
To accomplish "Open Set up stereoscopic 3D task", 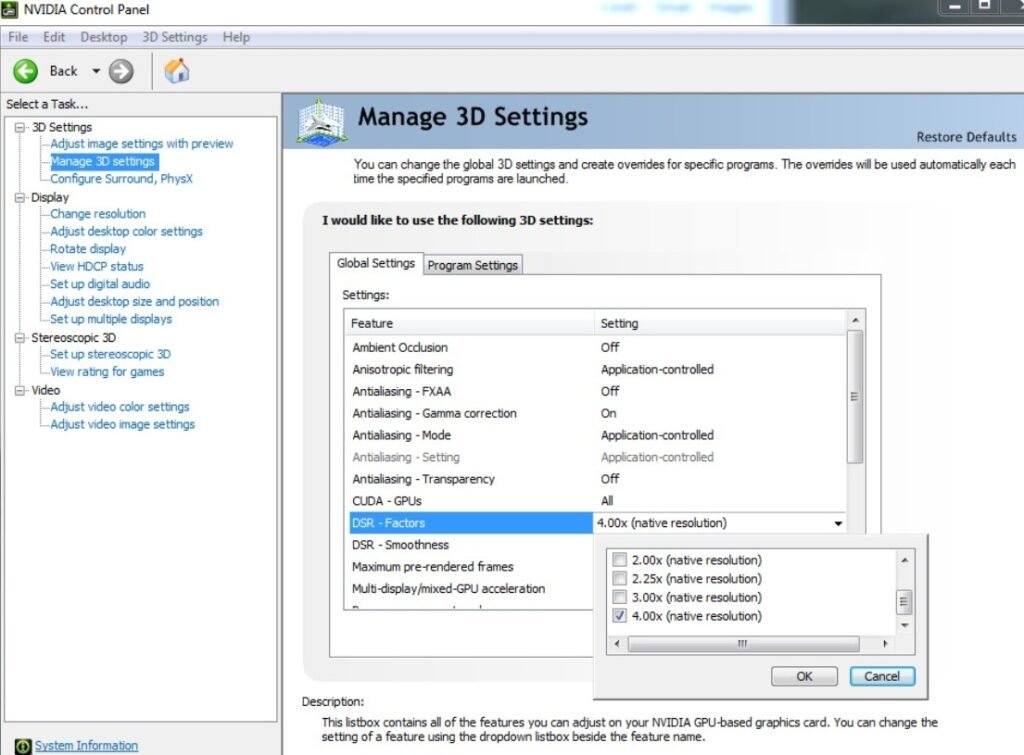I will pyautogui.click(x=110, y=354).
